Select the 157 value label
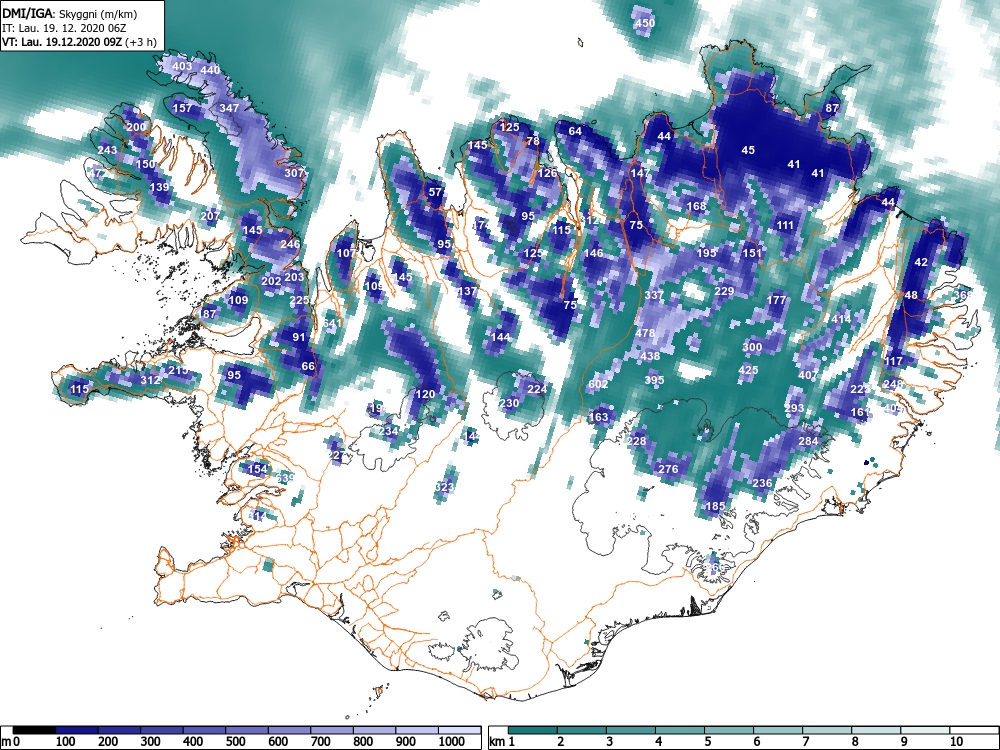This screenshot has width=1000, height=750. 182,108
